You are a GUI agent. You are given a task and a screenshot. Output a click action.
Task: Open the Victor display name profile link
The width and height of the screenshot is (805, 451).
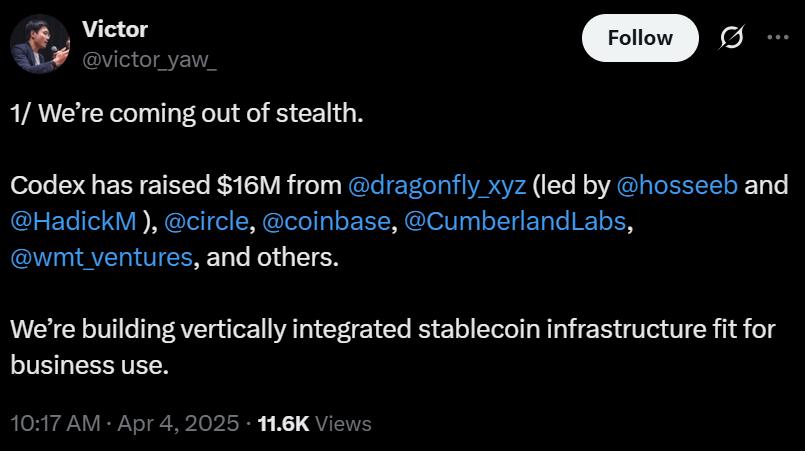pos(114,29)
